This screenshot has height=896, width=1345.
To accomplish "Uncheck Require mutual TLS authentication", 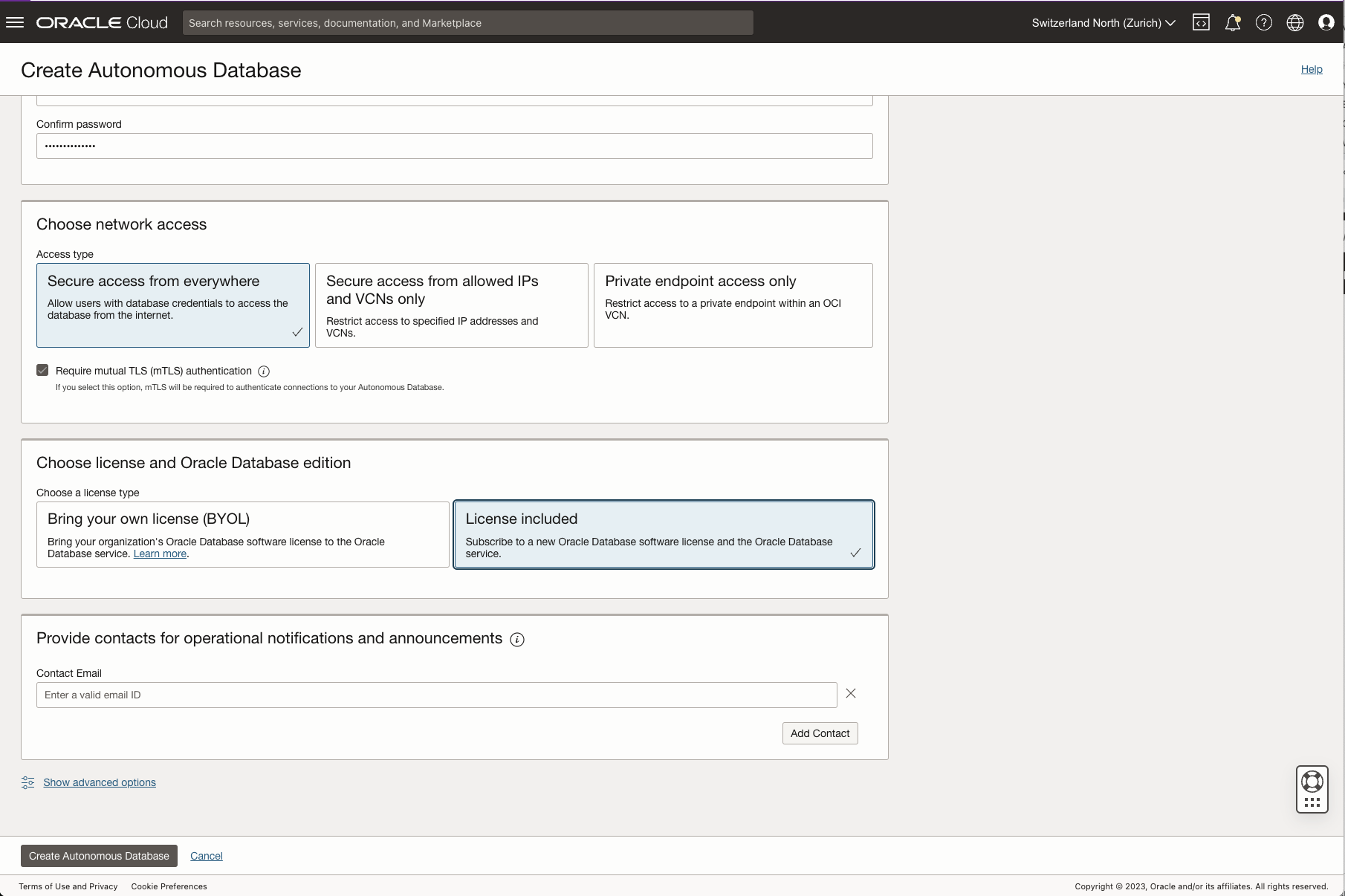I will click(x=42, y=371).
